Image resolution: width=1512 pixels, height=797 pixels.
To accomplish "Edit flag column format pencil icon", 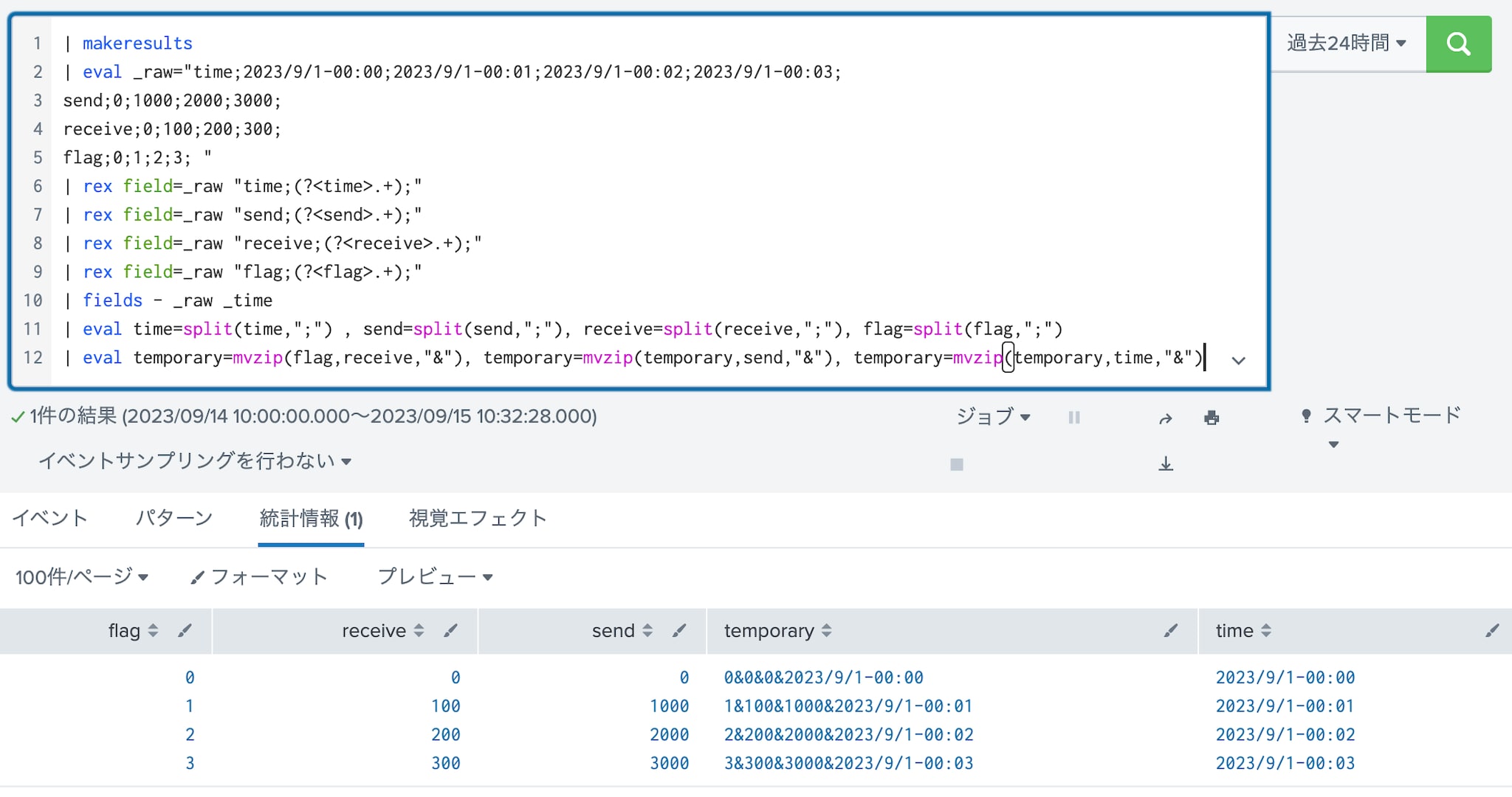I will click(185, 630).
